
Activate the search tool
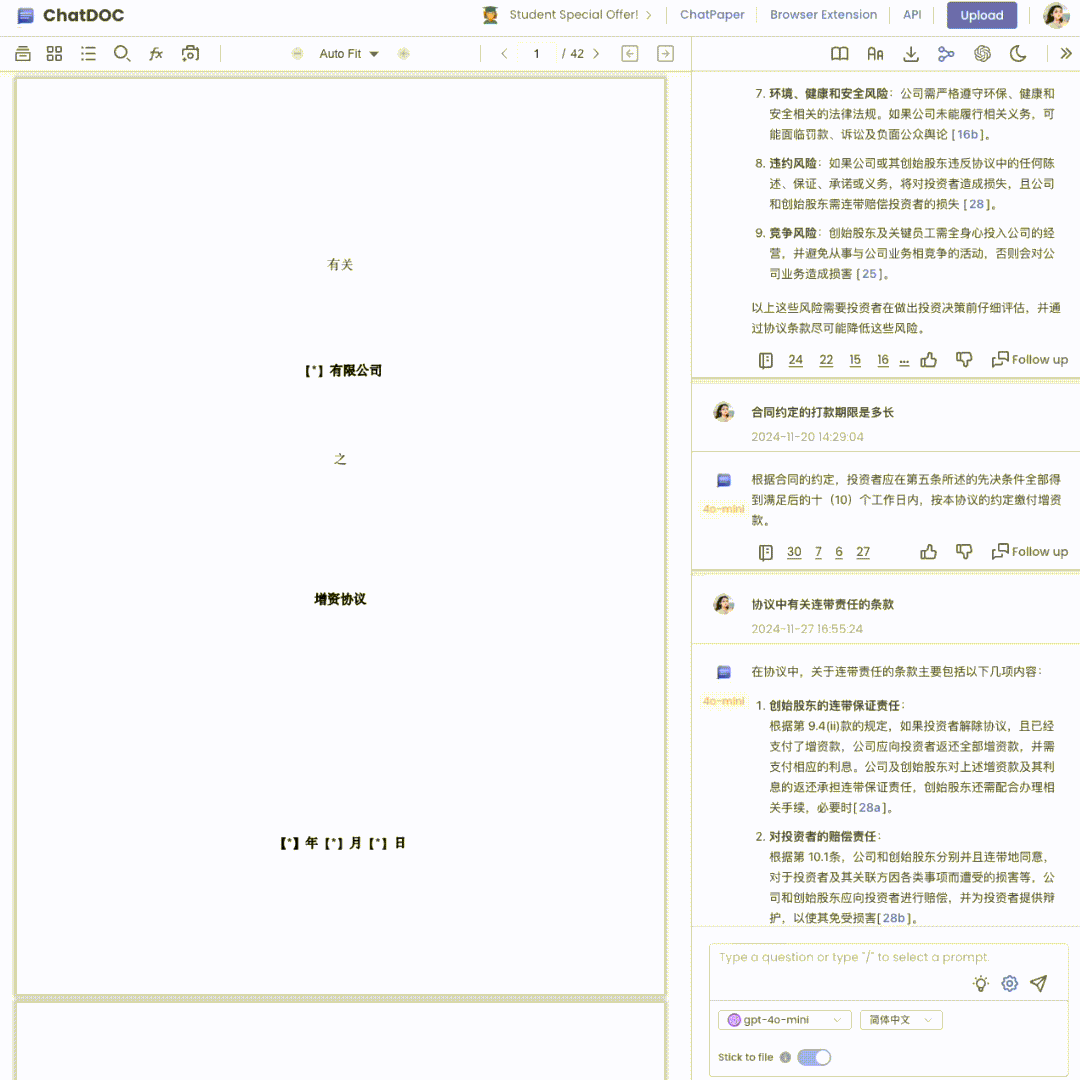(122, 53)
